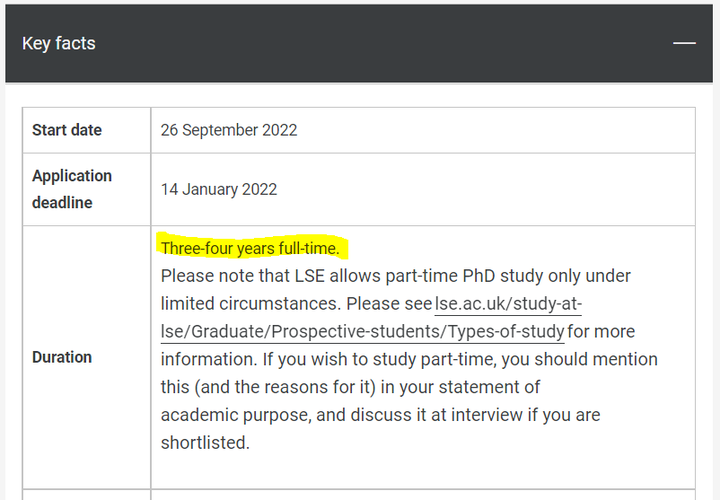Select the 14 January 2022 deadline text
This screenshot has height=500, width=720.
[x=219, y=190]
